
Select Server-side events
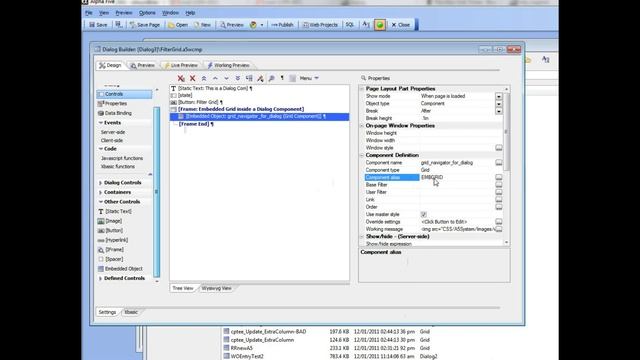coord(113,132)
